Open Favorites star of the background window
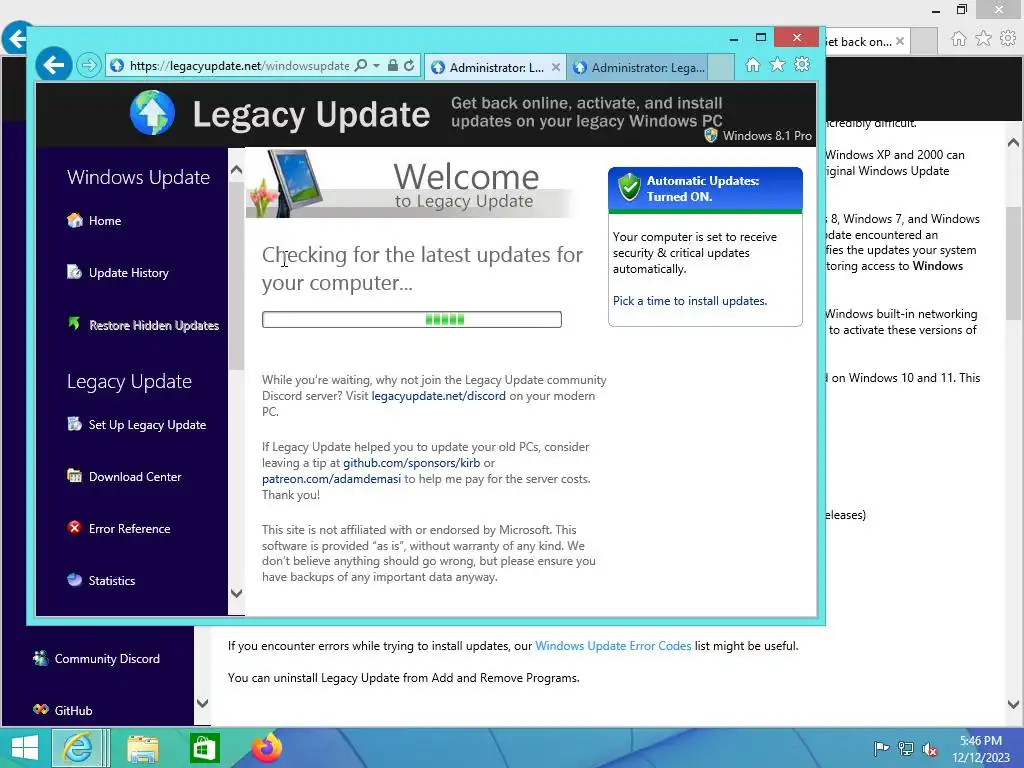This screenshot has height=768, width=1024. coord(984,39)
